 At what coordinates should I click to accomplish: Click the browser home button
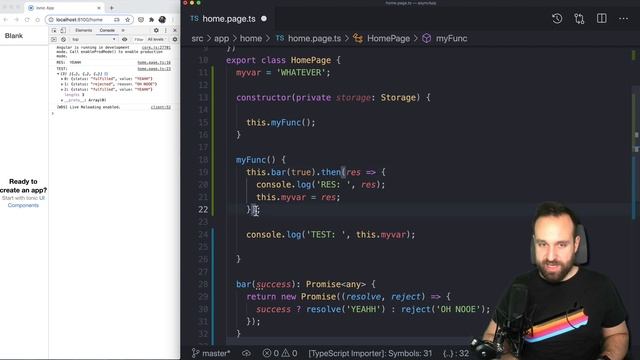(37, 20)
